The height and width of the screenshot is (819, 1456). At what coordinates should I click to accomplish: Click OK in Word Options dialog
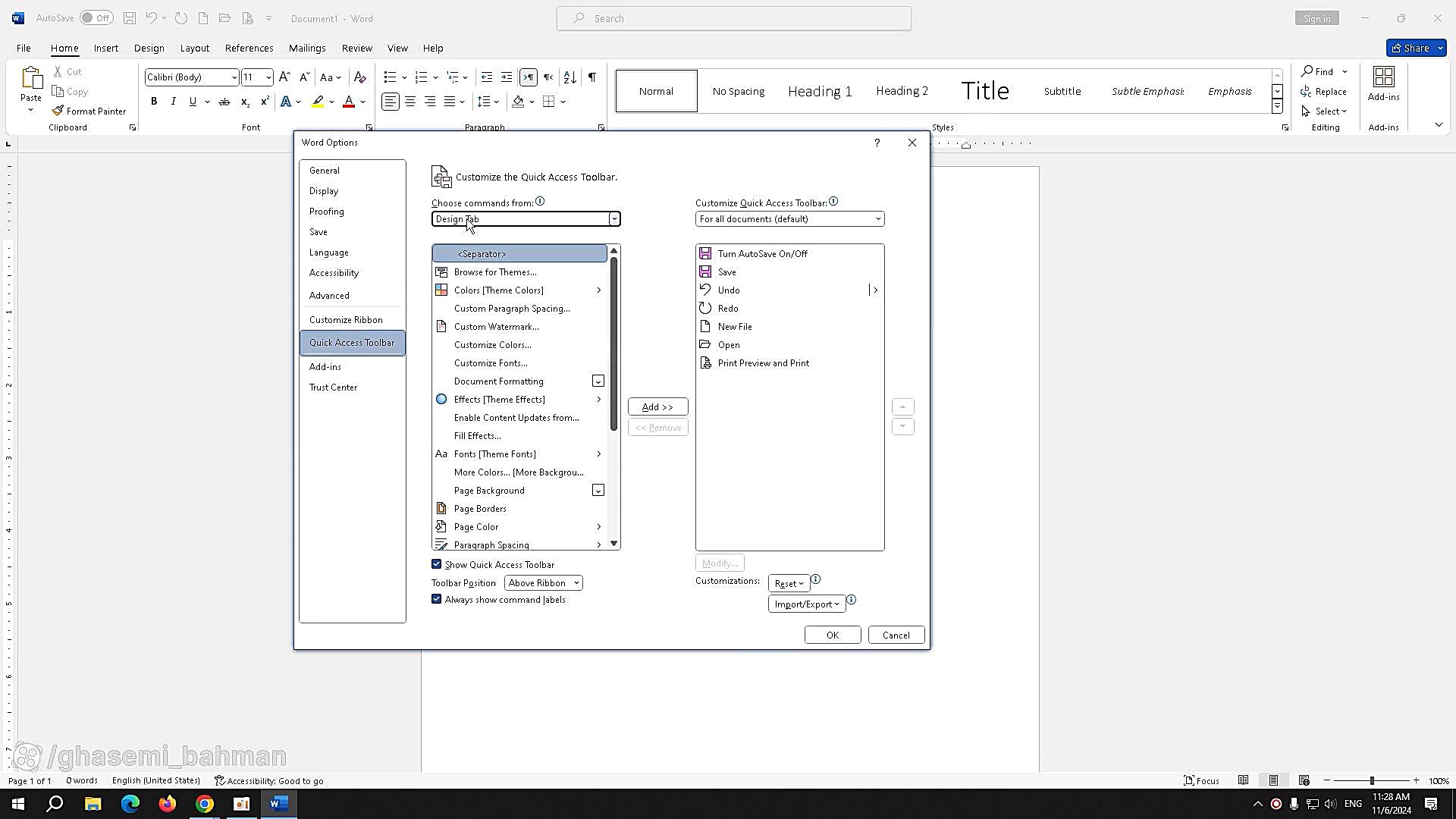click(832, 635)
